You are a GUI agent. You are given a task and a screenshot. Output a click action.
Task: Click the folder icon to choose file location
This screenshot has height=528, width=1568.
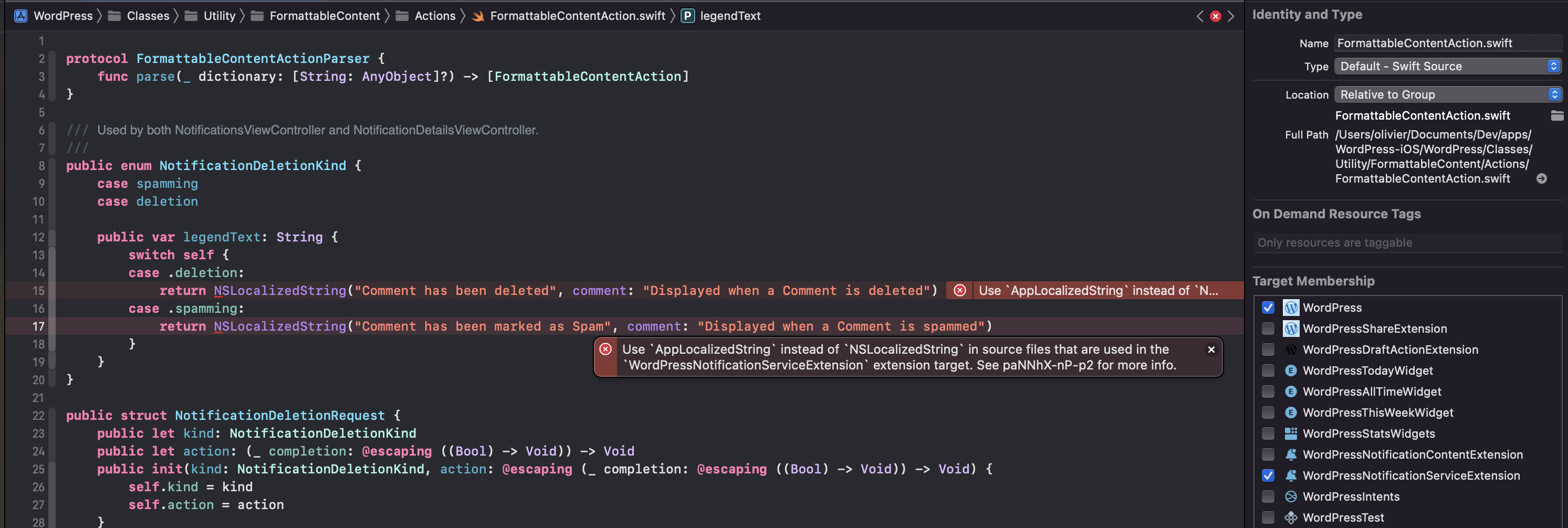pos(1557,115)
